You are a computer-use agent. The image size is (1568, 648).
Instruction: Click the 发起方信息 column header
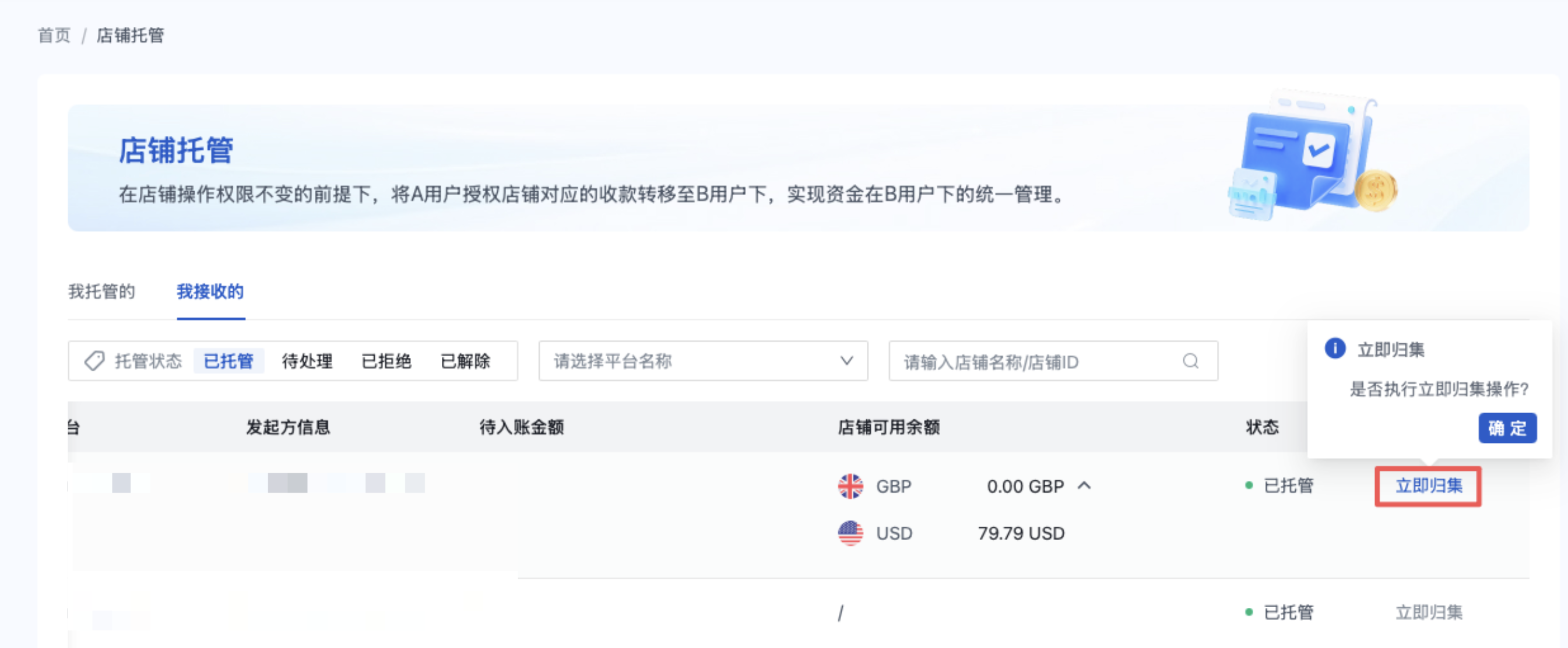click(288, 427)
